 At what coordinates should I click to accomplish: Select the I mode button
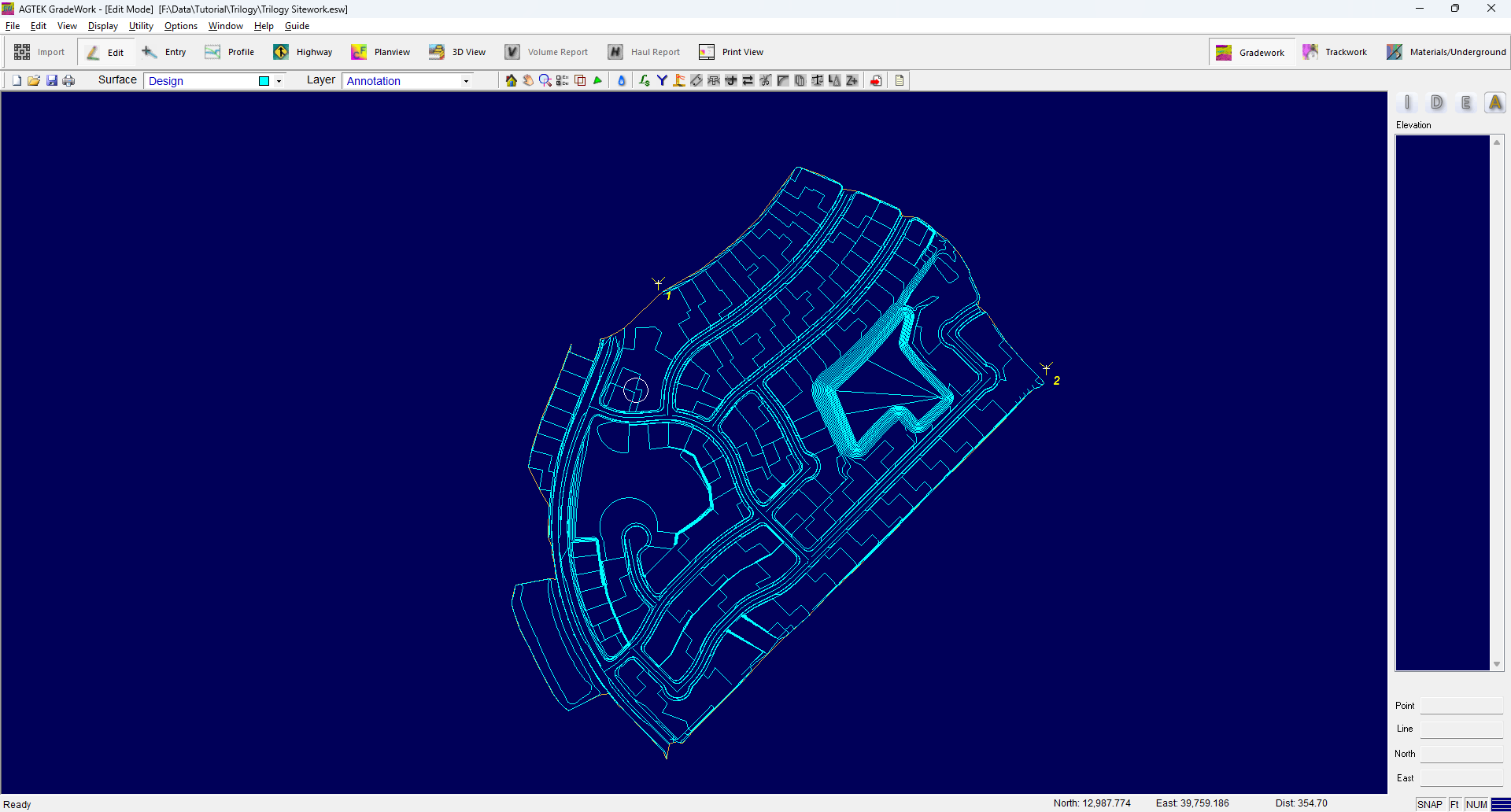click(x=1407, y=102)
